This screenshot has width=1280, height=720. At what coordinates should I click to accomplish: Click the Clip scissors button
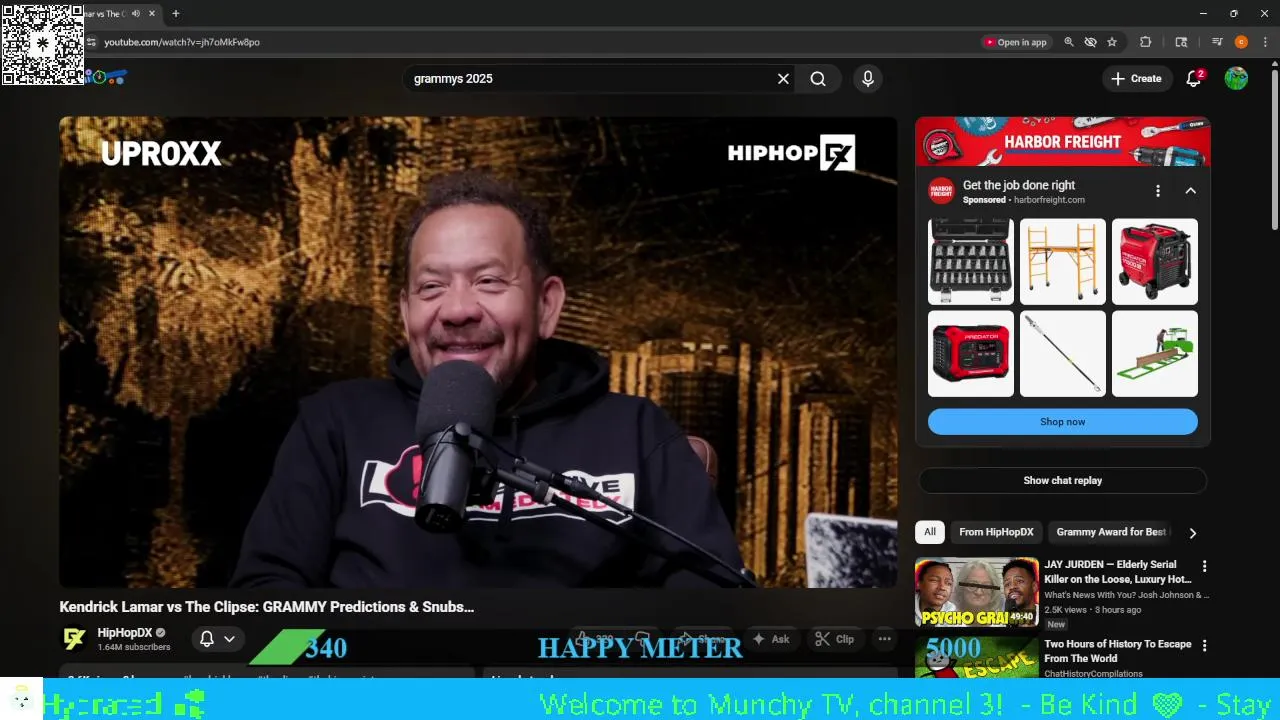[835, 639]
